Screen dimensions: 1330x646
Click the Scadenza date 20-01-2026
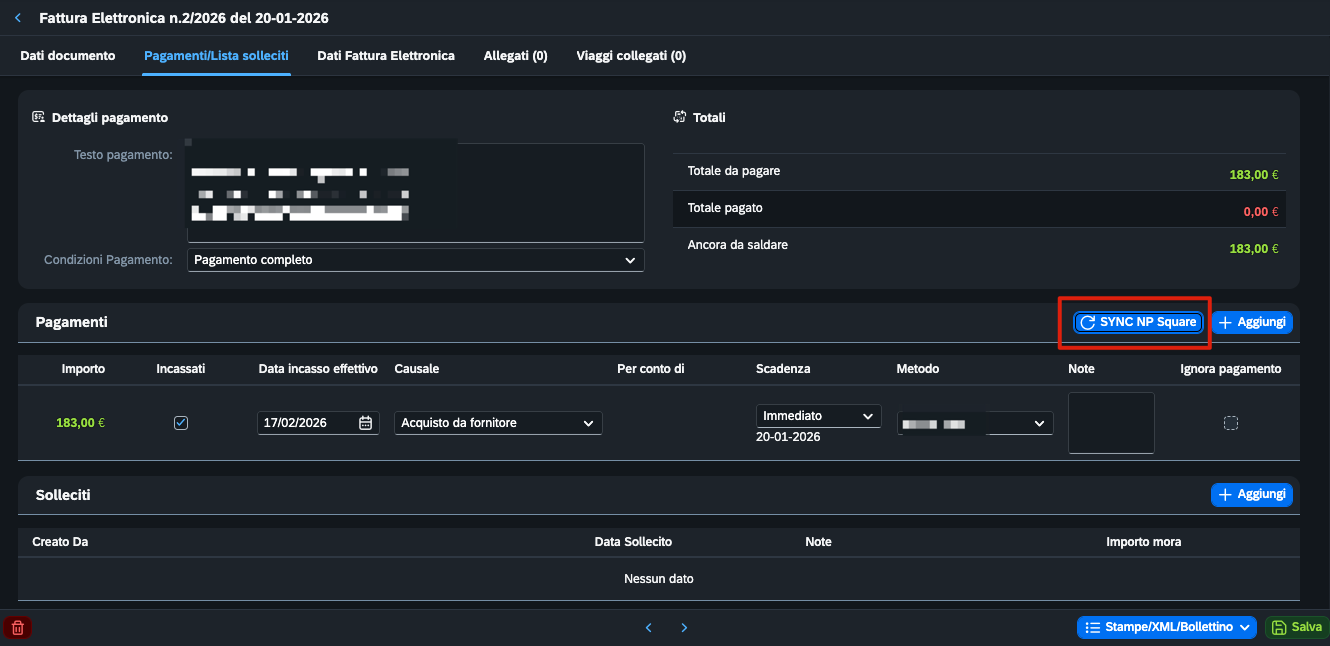pos(788,437)
